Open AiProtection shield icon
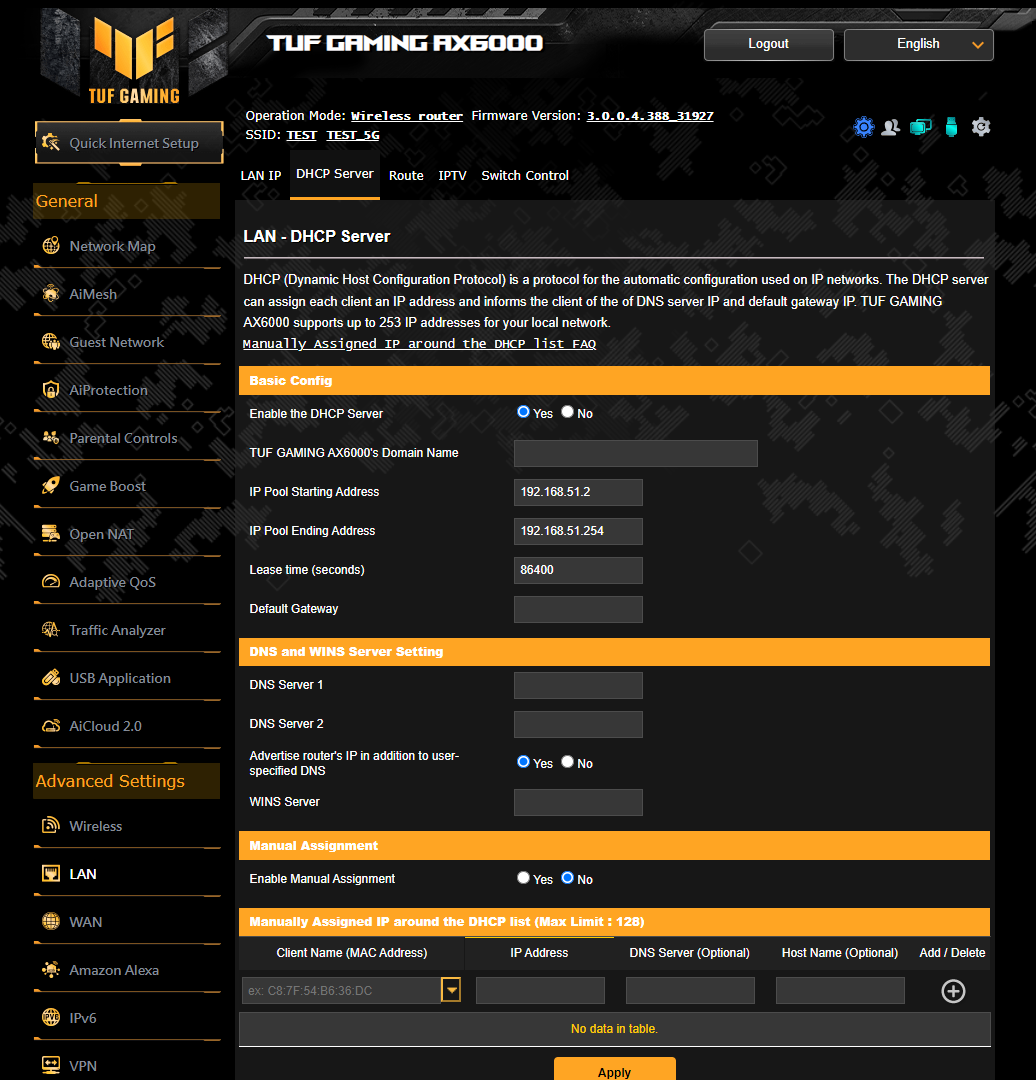The height and width of the screenshot is (1080, 1036). 51,390
